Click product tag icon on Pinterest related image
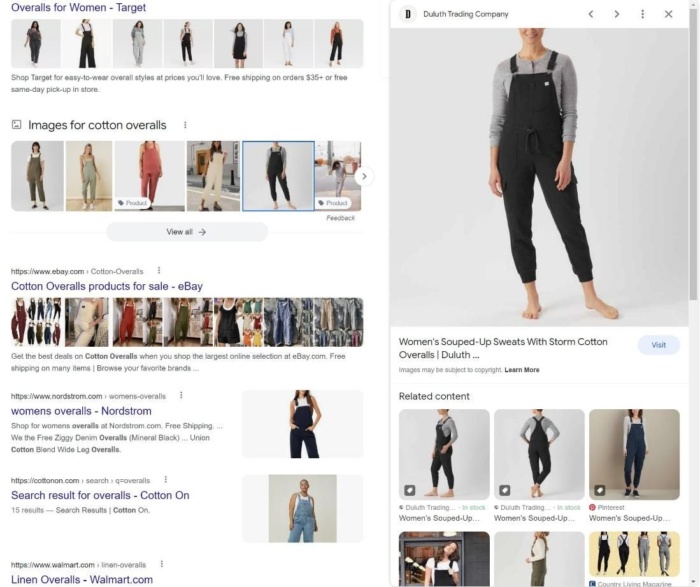This screenshot has height=587, width=700. (x=600, y=490)
